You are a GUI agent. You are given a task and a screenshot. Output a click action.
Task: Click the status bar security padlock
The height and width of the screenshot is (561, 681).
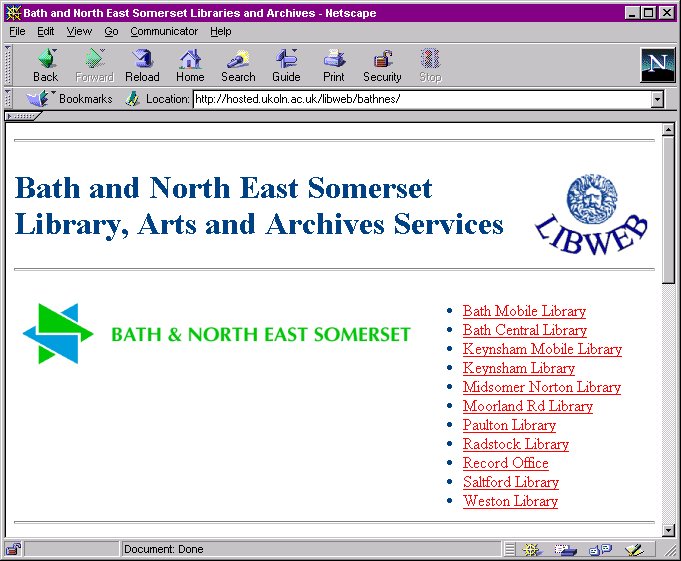13,549
